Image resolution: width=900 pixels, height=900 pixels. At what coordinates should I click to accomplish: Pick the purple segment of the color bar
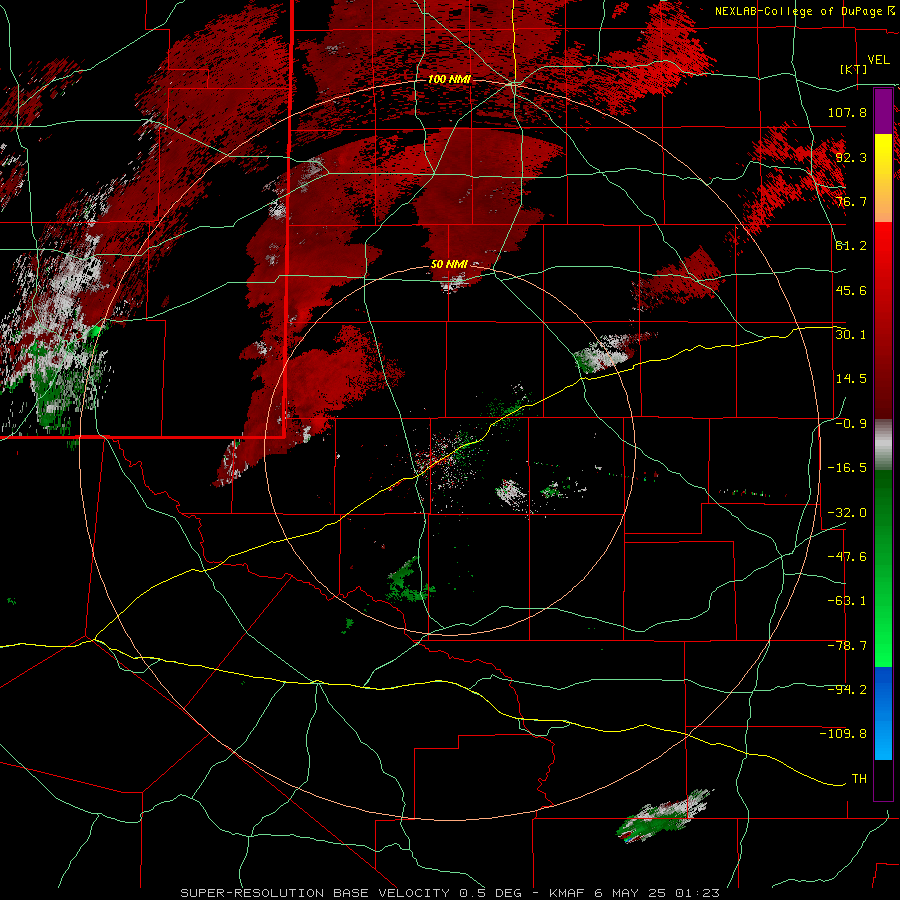pyautogui.click(x=883, y=111)
